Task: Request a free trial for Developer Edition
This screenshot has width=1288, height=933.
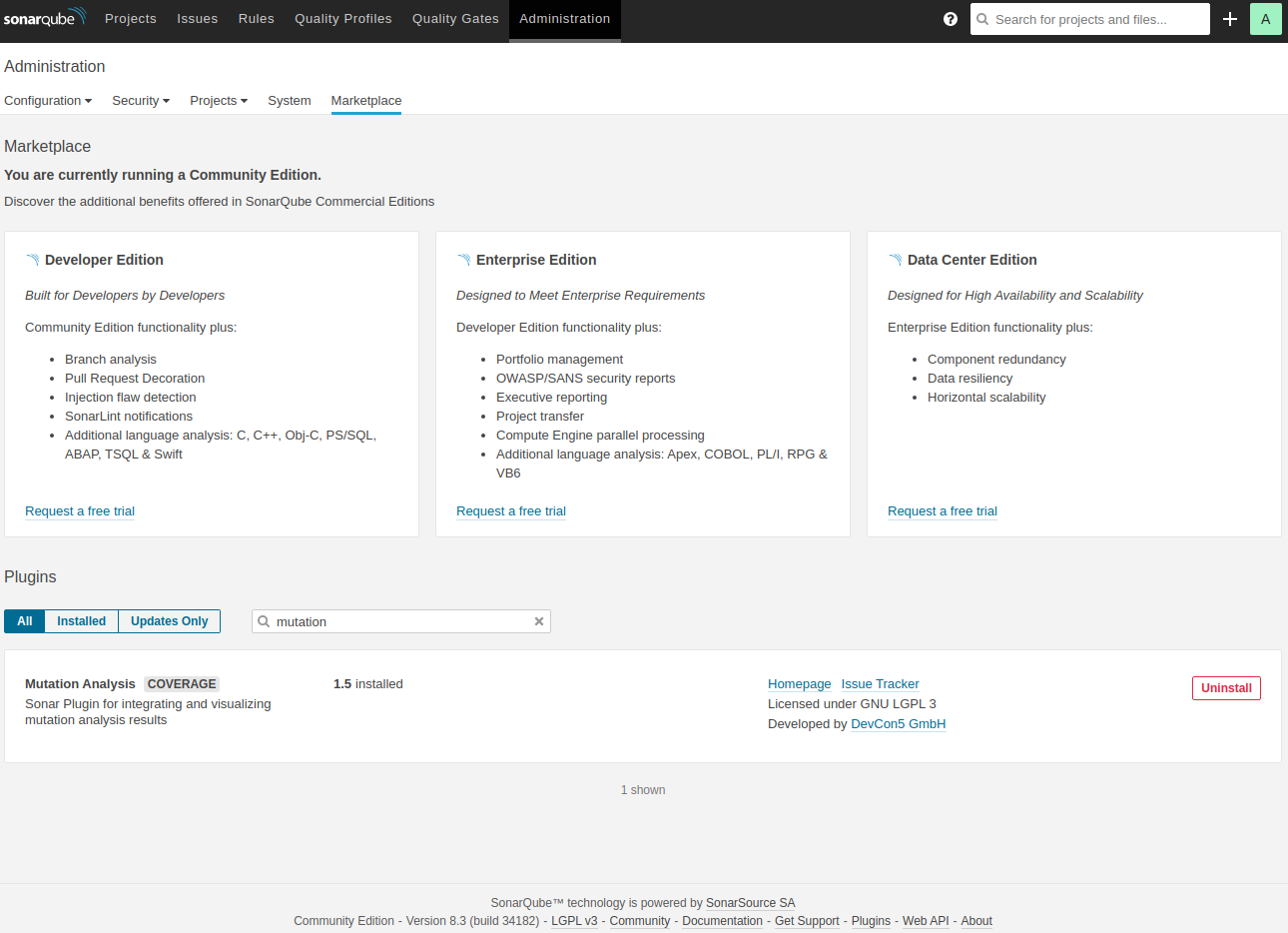Action: (x=80, y=511)
